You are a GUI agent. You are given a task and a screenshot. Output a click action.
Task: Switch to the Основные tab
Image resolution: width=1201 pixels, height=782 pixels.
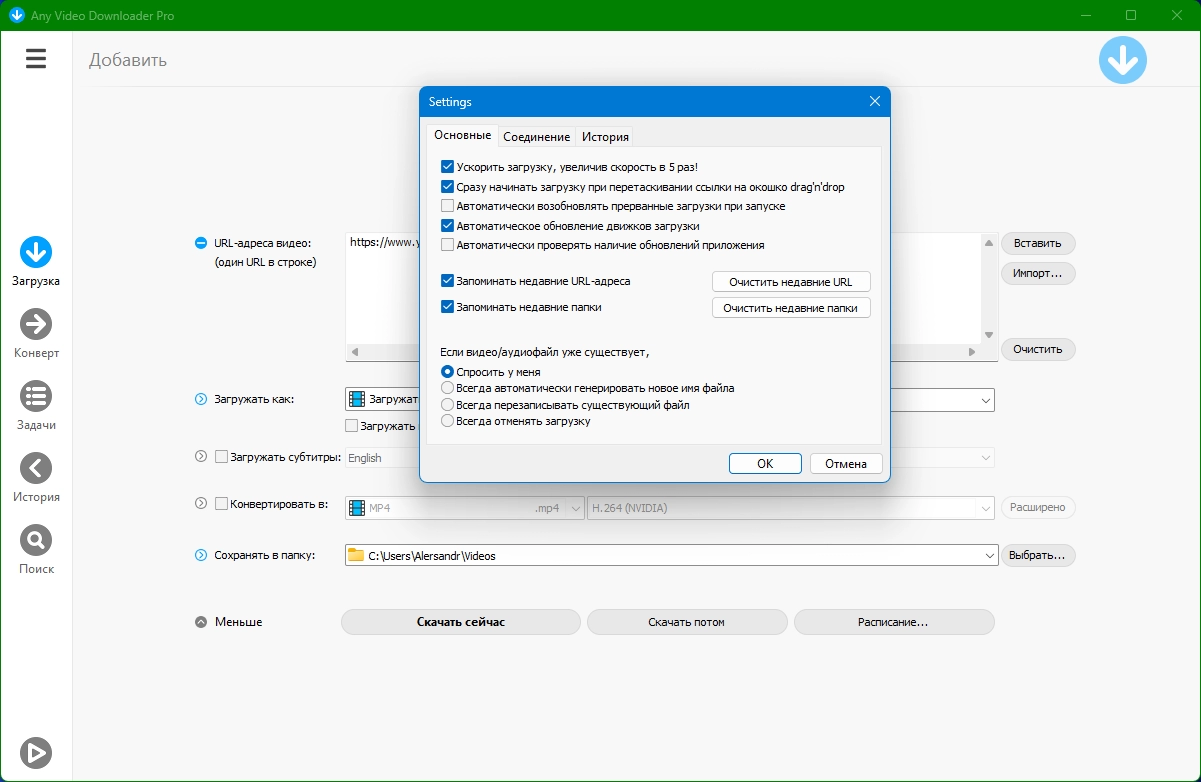462,135
